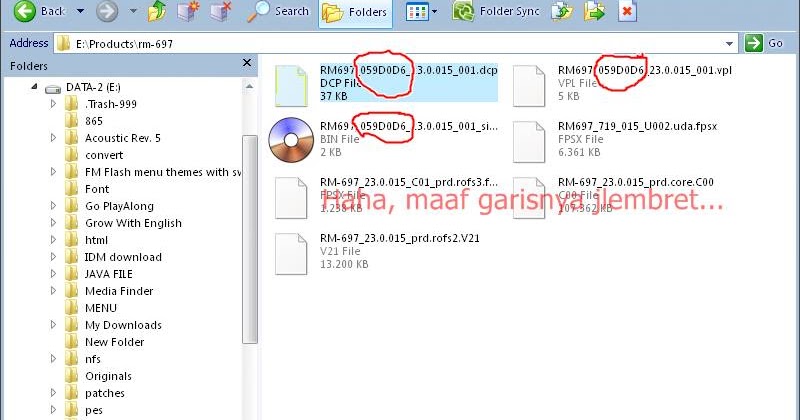Expand the pes folder

pos(53,410)
